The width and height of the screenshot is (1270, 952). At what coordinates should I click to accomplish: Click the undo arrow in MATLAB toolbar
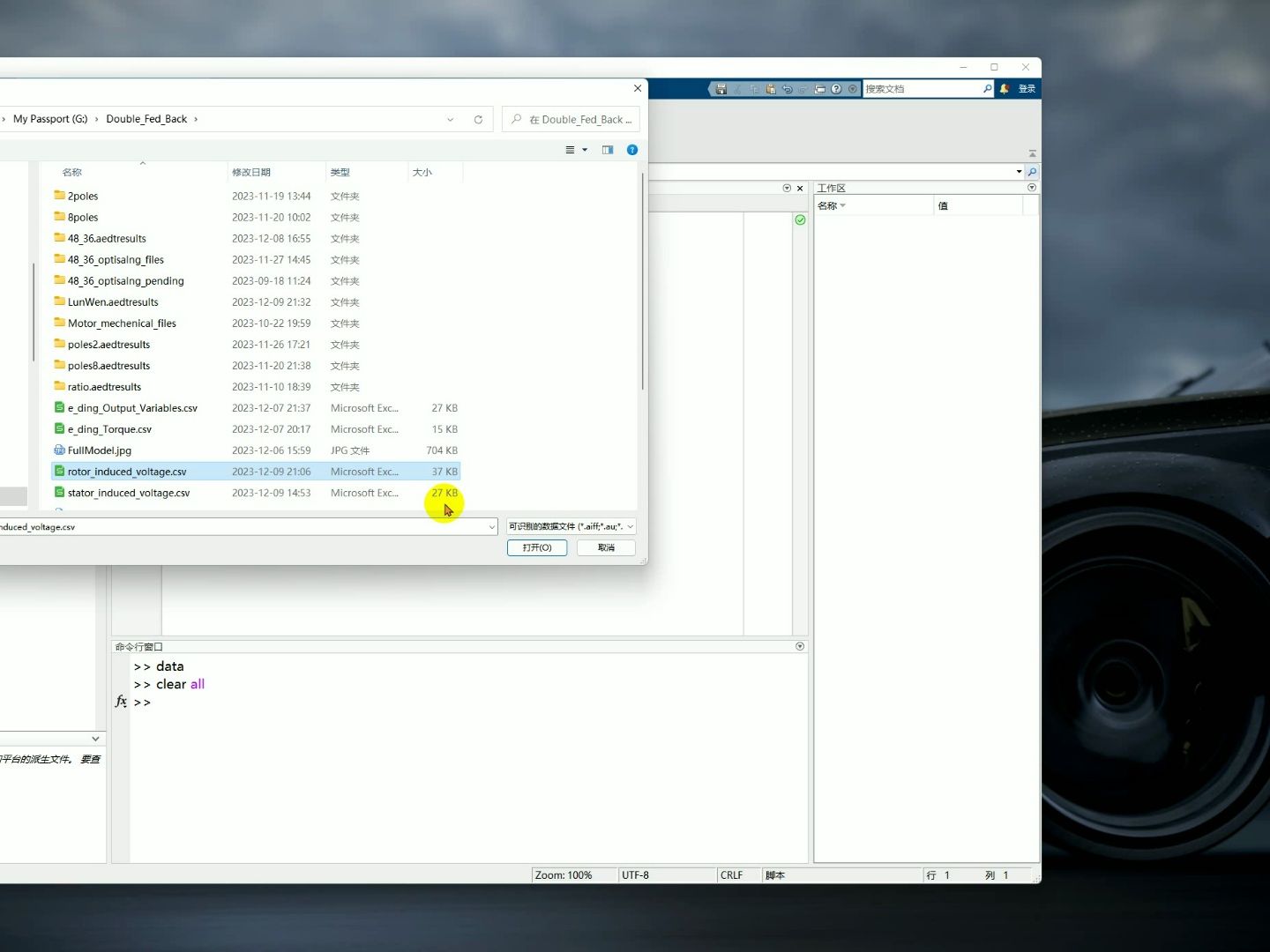tap(787, 89)
